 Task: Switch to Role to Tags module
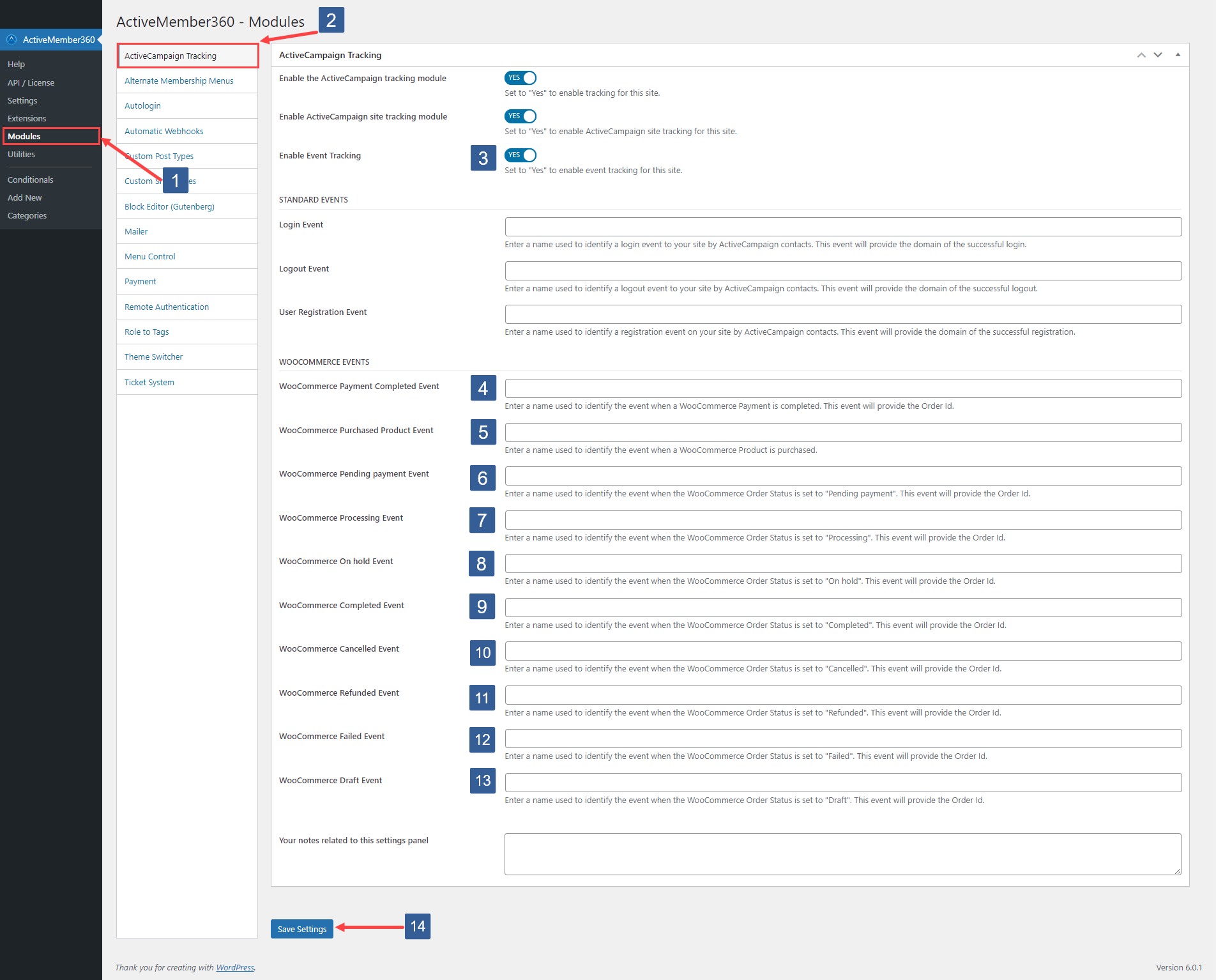click(146, 331)
